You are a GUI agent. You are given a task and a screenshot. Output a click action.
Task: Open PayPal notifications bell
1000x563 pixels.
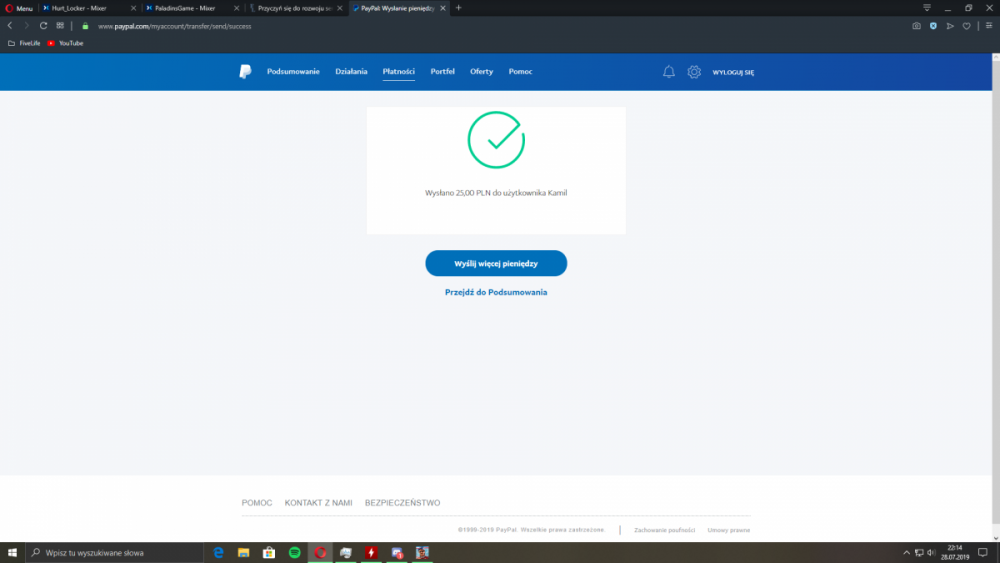click(668, 72)
